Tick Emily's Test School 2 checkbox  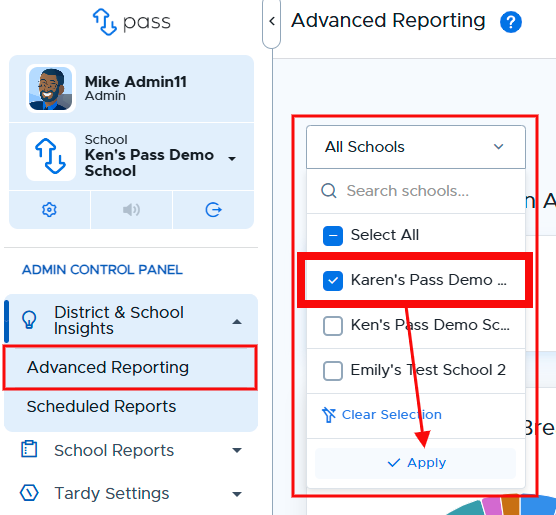tap(333, 370)
